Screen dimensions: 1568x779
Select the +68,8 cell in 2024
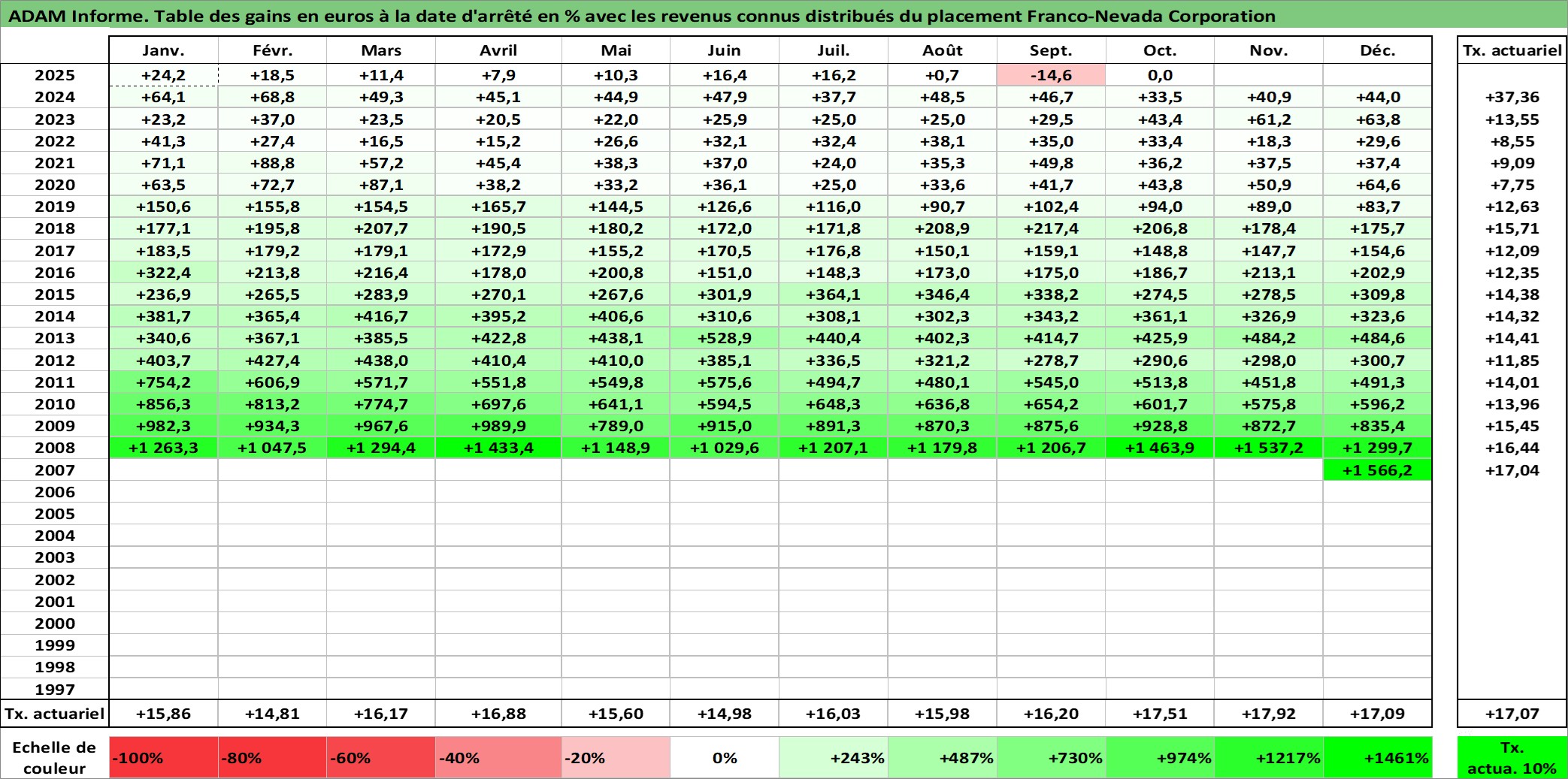pyautogui.click(x=272, y=97)
